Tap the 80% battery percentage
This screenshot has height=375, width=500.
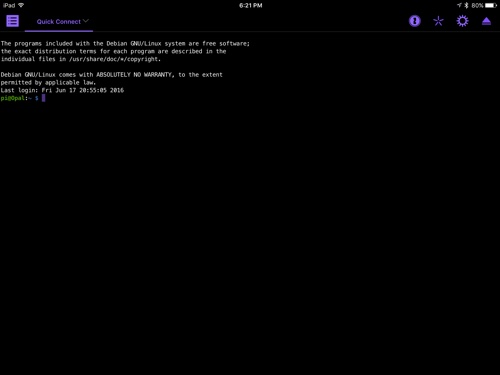pos(477,5)
